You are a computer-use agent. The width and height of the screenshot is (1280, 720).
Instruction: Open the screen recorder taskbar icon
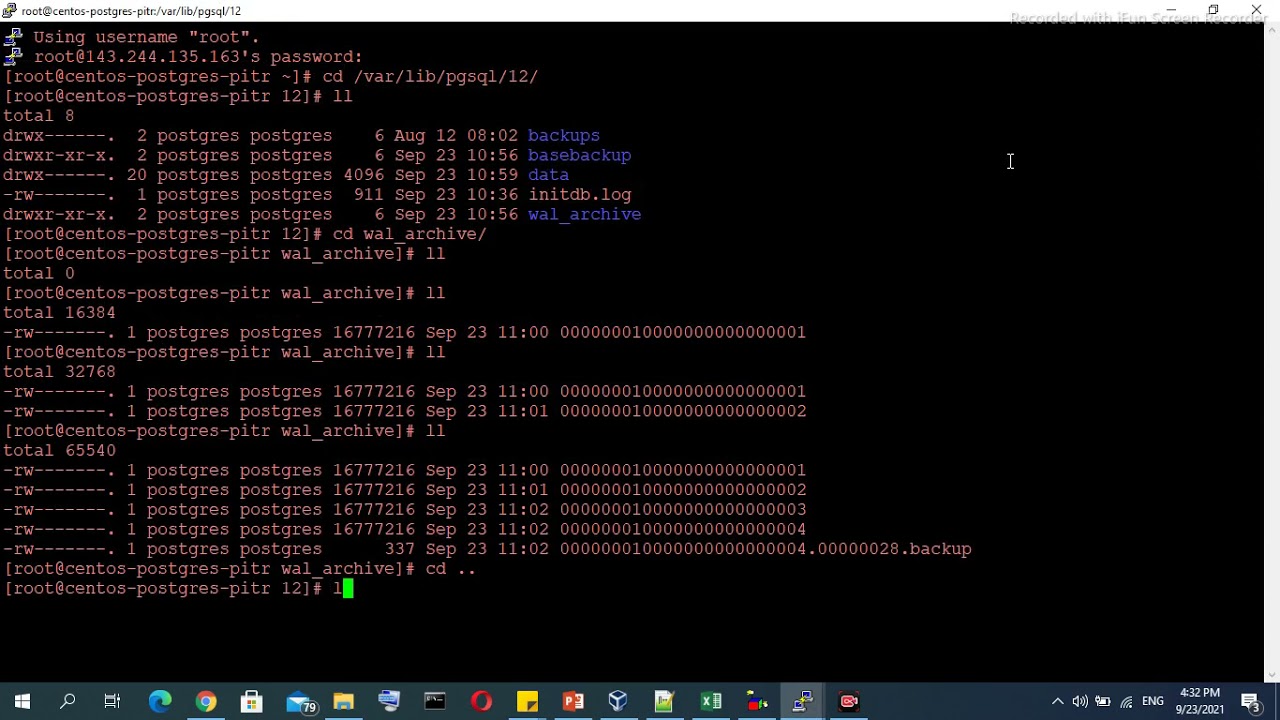pos(849,701)
